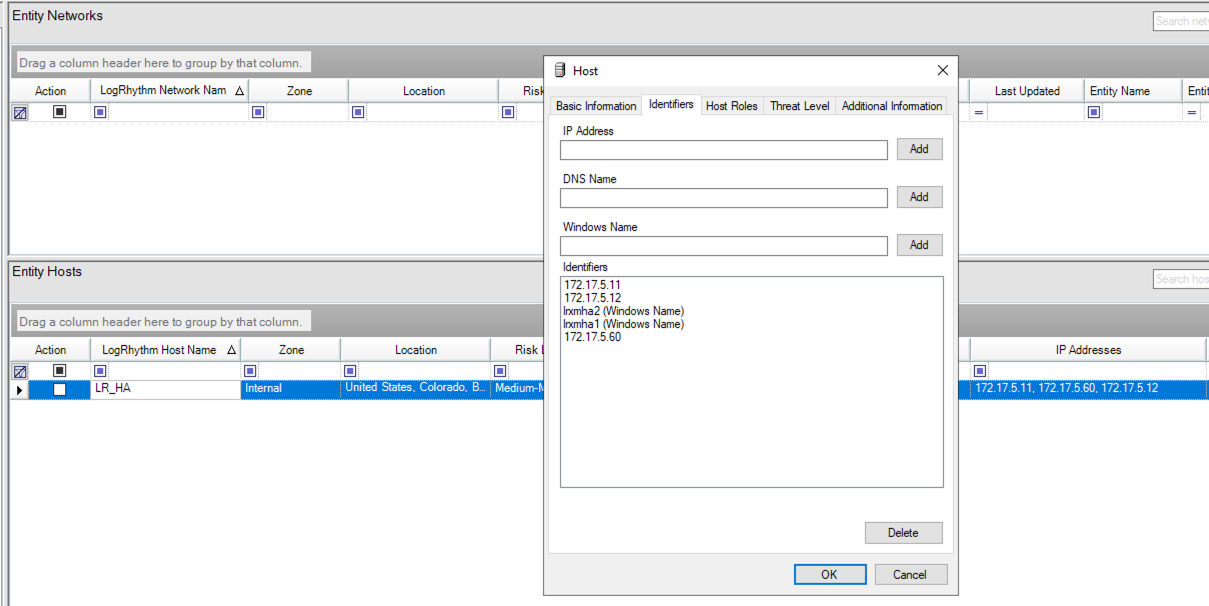This screenshot has width=1209, height=606.
Task: Click the filter operator icon under Entity Name column
Action: coord(1094,112)
